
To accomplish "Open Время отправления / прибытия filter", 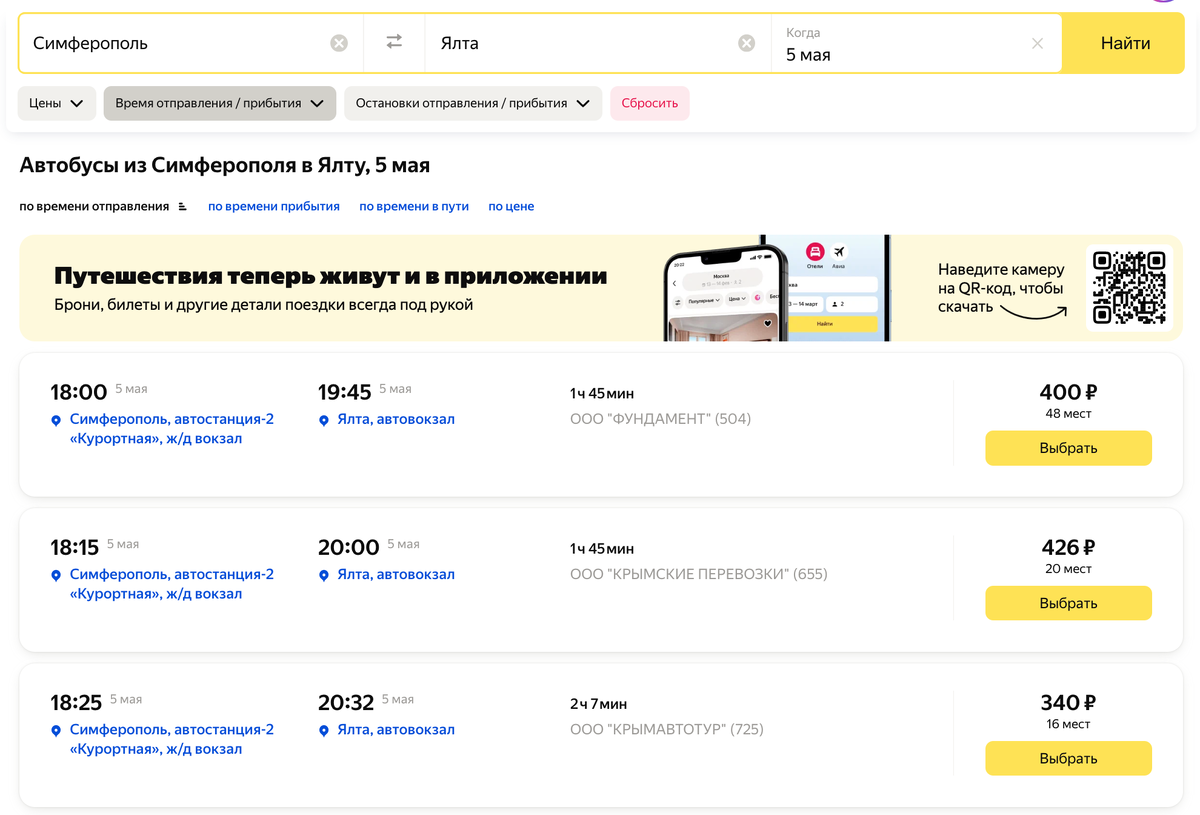I will (220, 103).
